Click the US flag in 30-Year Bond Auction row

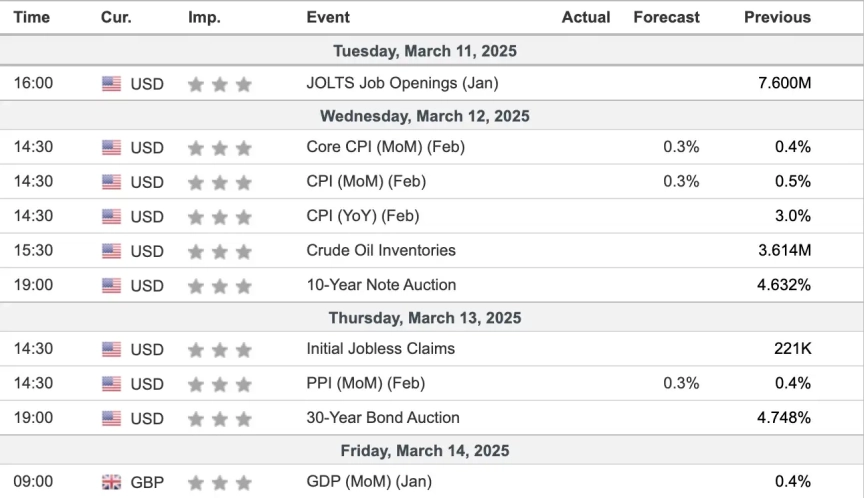coord(111,418)
